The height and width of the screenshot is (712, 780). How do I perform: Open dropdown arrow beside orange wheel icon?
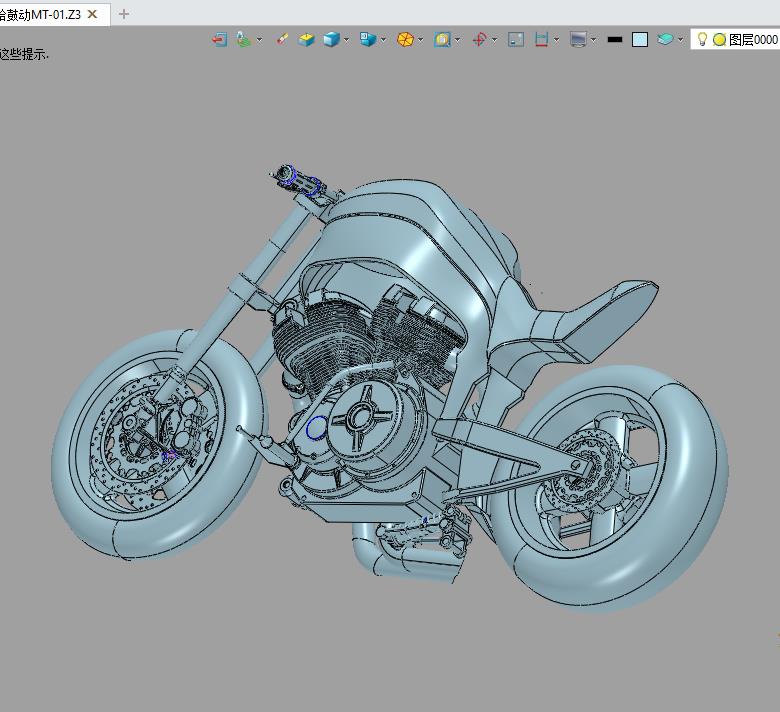coord(421,40)
